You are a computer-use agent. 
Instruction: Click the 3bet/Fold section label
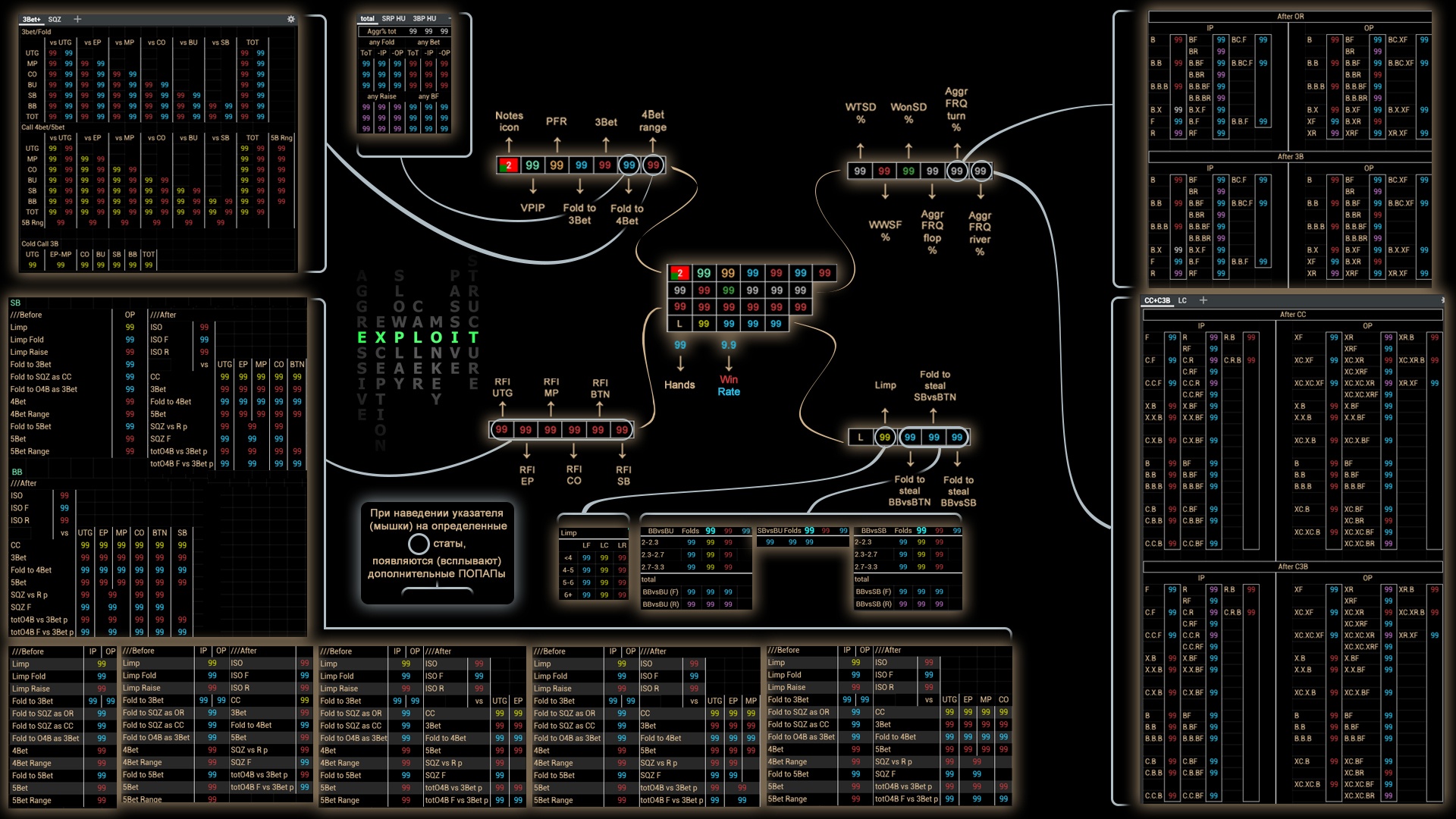36,32
